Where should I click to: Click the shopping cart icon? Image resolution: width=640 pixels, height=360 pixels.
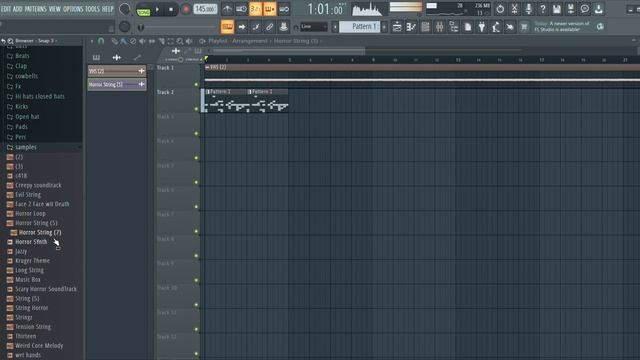tap(524, 27)
